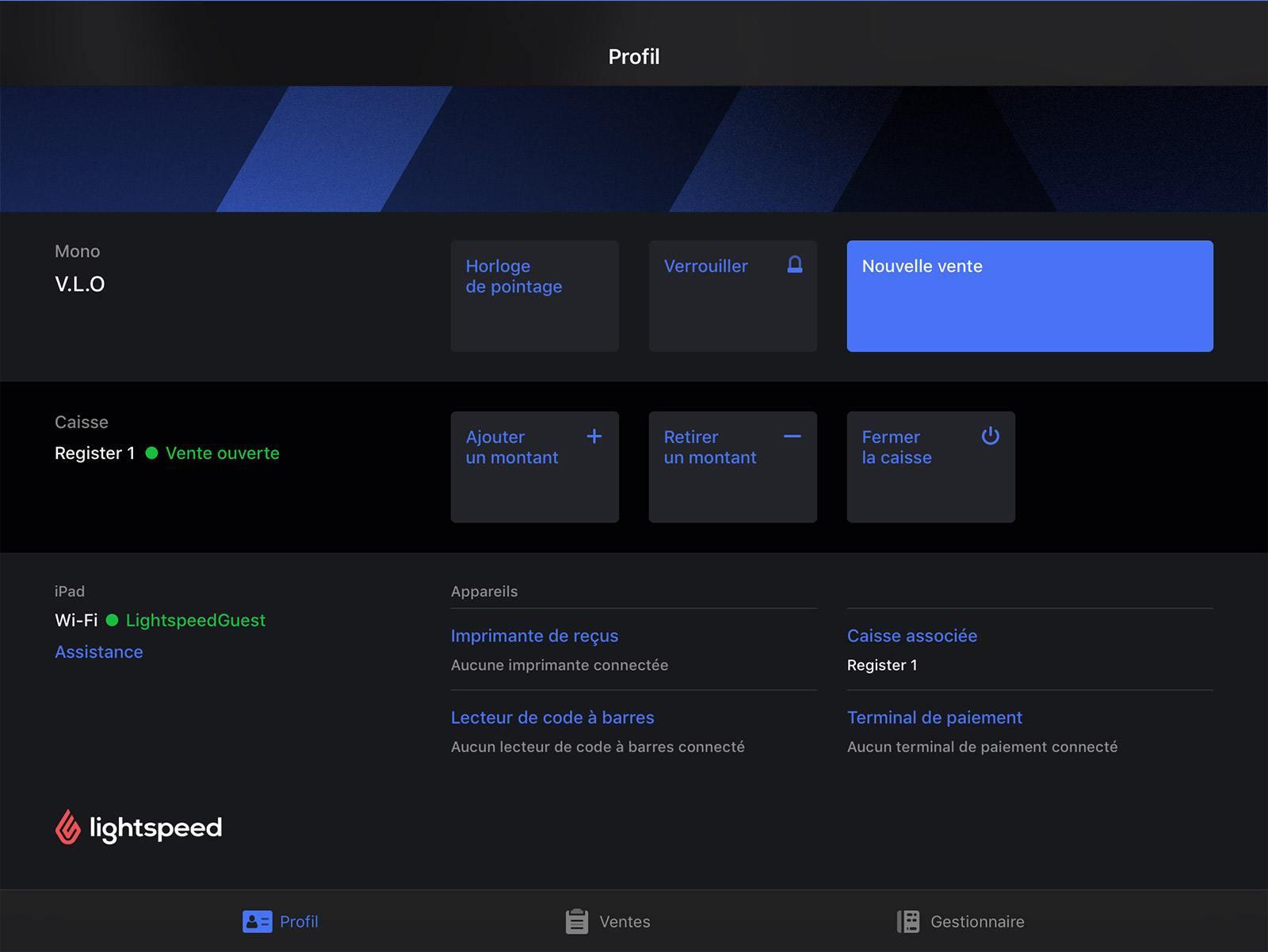Click the lock icon on Verrouiller
The width and height of the screenshot is (1268, 952).
pyautogui.click(x=794, y=265)
